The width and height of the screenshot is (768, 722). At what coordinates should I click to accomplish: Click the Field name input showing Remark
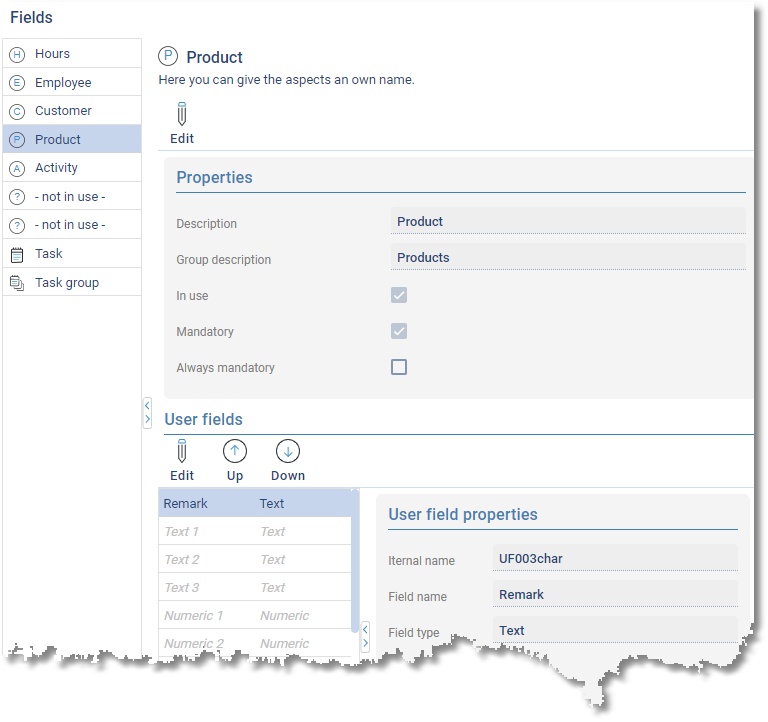coord(615,594)
